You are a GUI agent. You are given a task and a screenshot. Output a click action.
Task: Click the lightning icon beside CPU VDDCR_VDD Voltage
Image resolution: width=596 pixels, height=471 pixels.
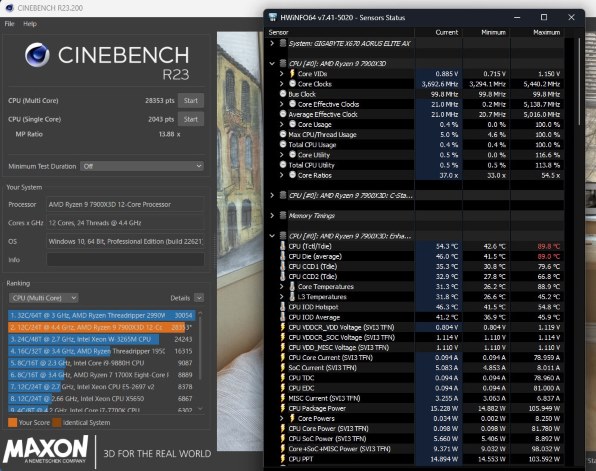pos(283,327)
